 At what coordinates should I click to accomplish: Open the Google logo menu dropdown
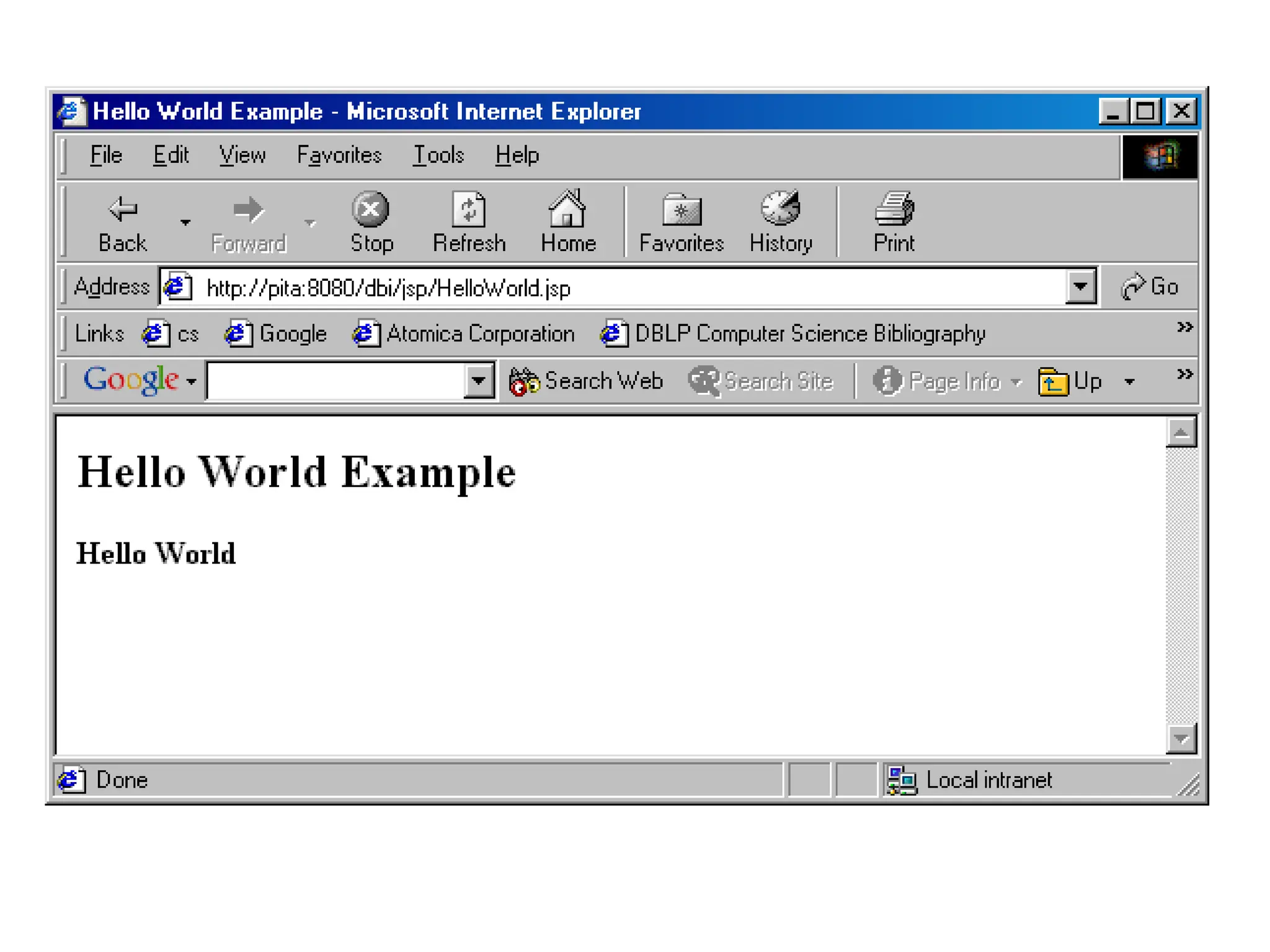click(191, 381)
